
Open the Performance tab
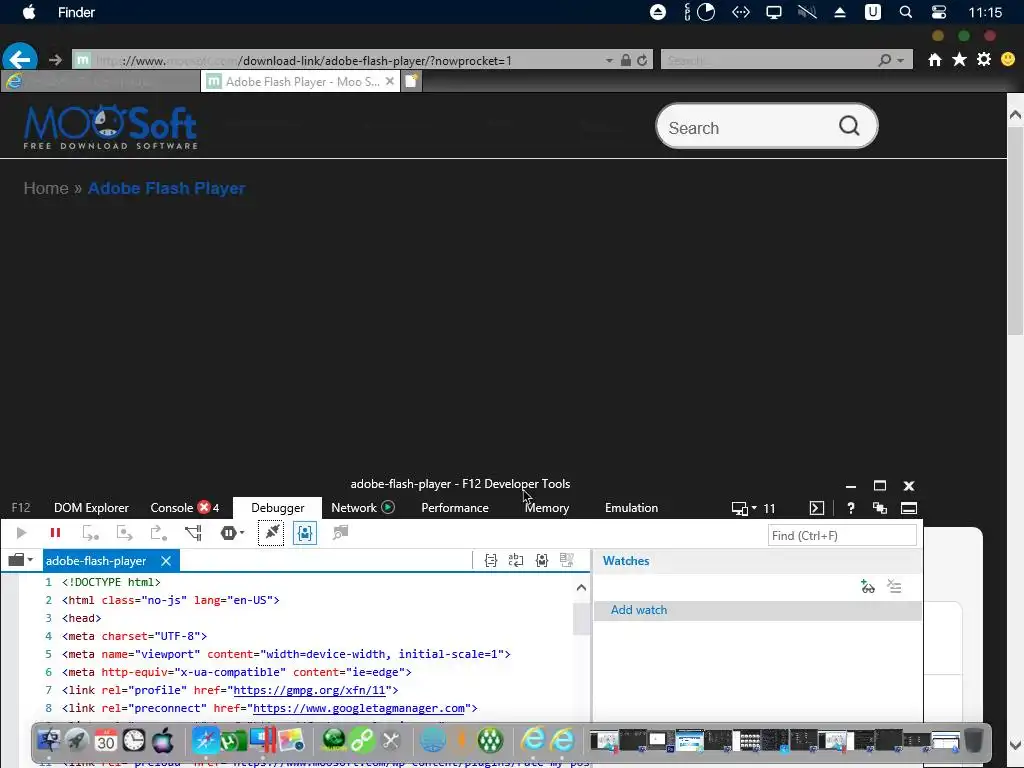(x=455, y=508)
